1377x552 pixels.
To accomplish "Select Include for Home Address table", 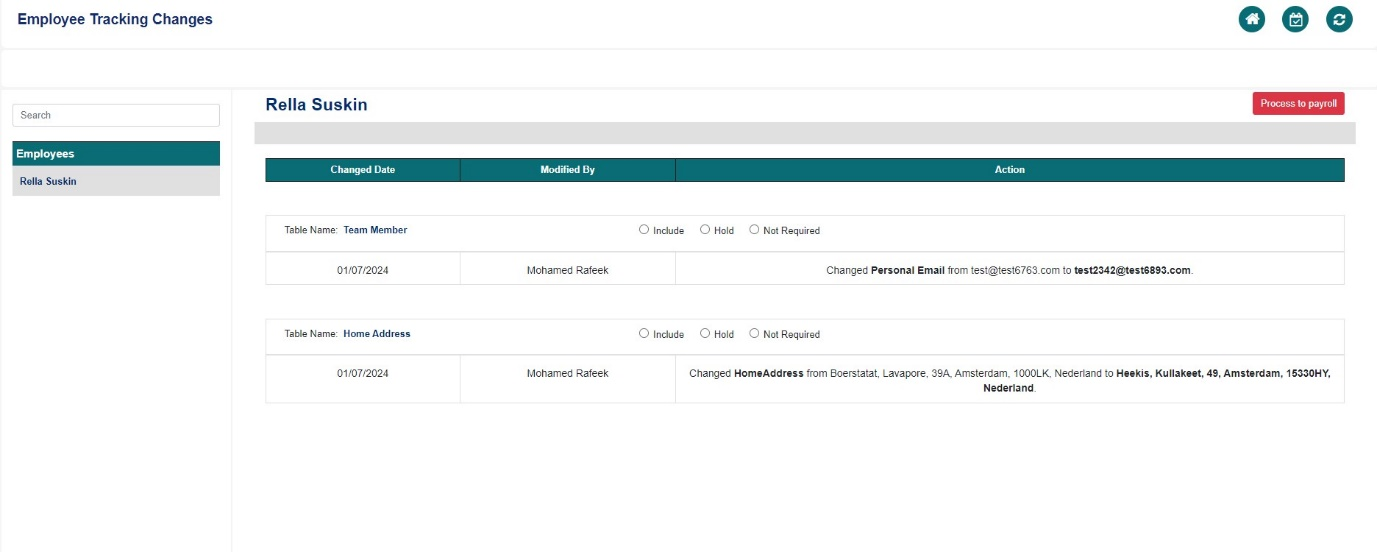I will click(x=644, y=334).
